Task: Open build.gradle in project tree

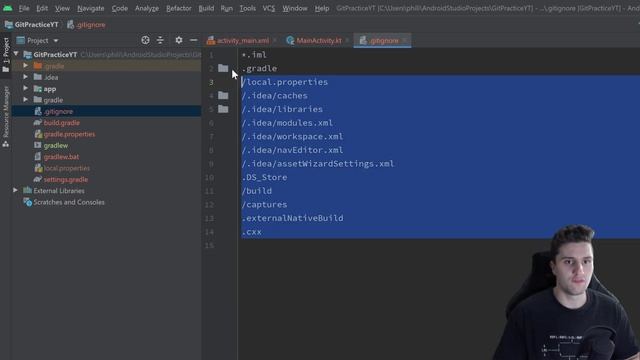Action: point(62,123)
